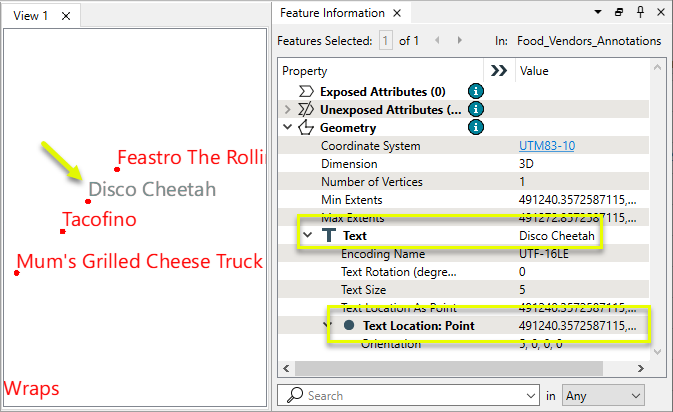
Task: Collapse the Text property group
Action: [308, 236]
